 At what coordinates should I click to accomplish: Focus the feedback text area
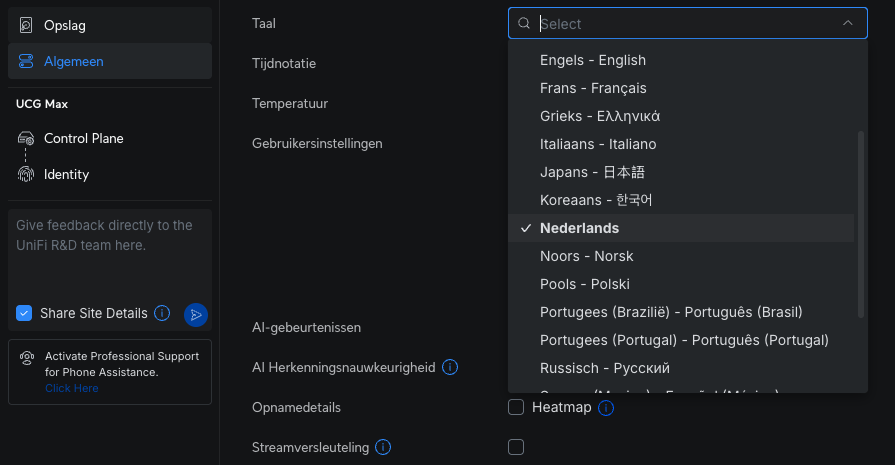click(109, 250)
